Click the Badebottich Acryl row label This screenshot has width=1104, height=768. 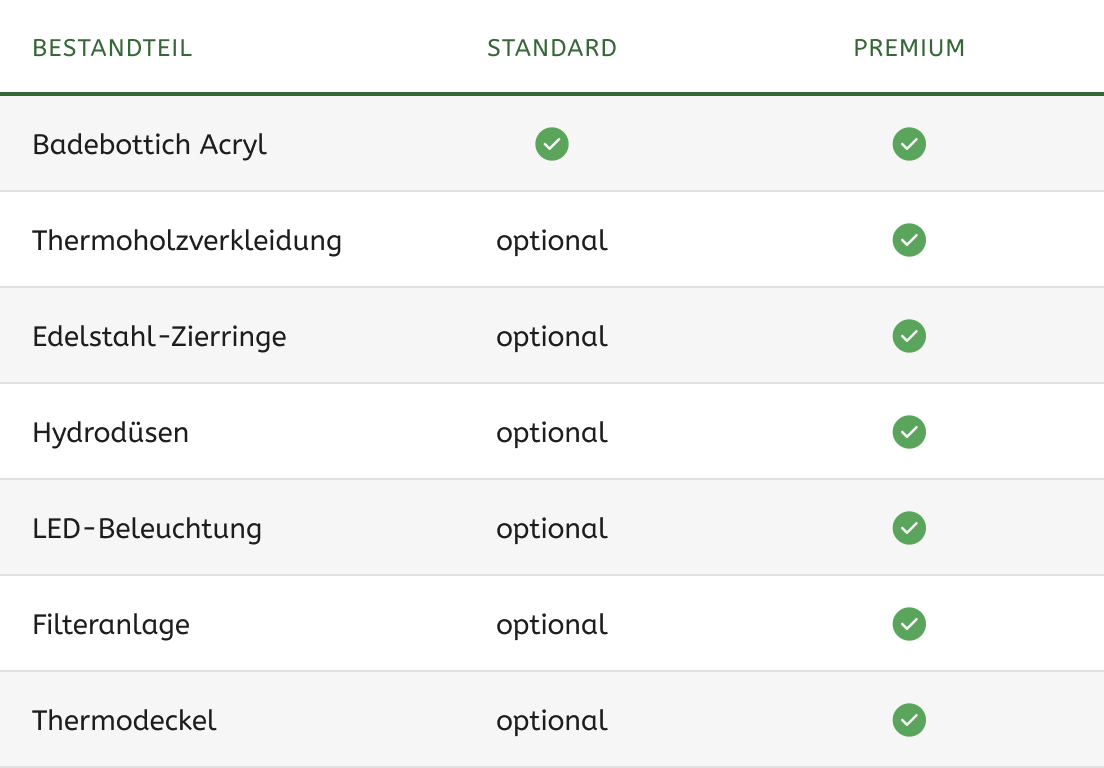point(150,145)
